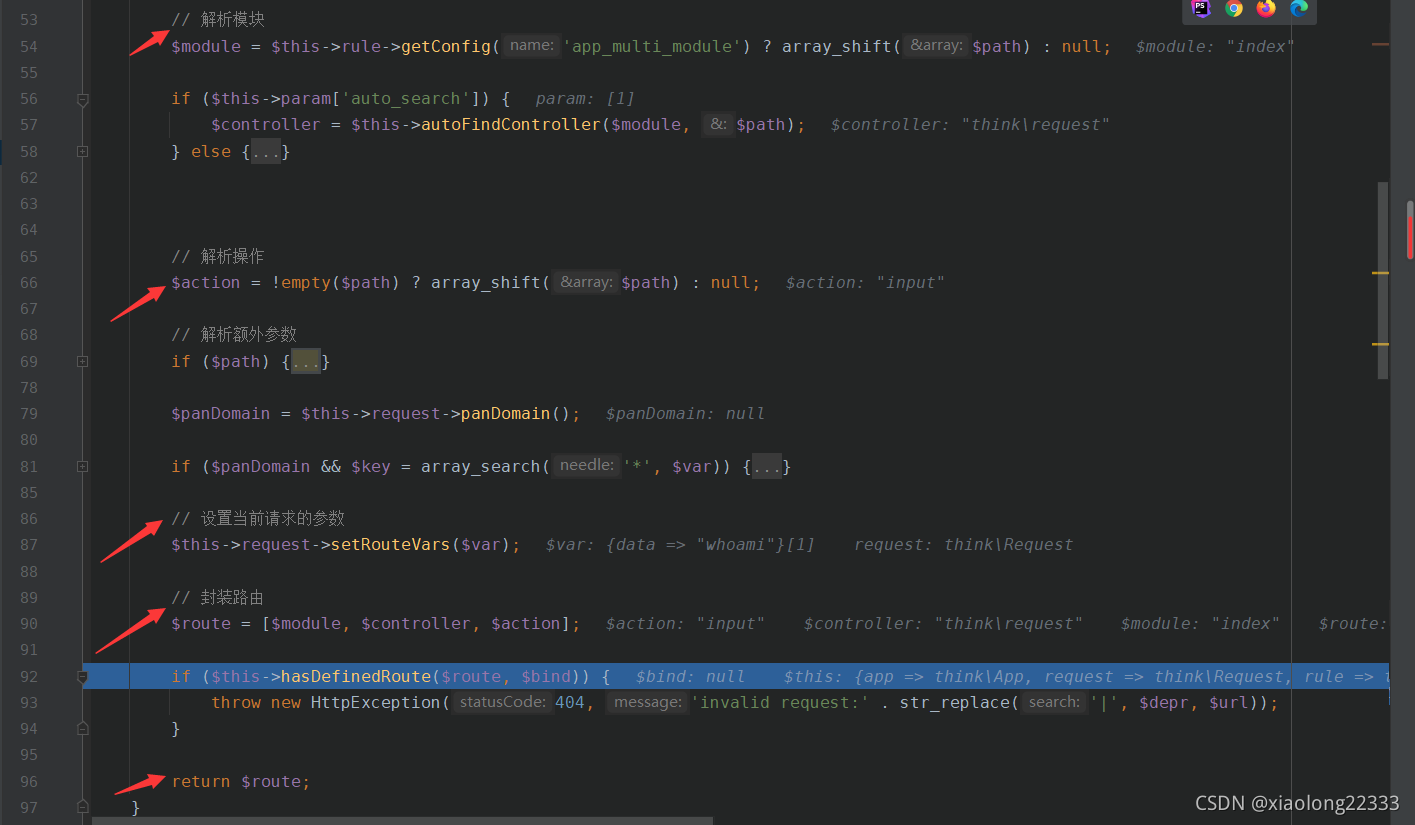Click the '// 设置当前请求的参数' comment
1415x825 pixels.
coord(258,519)
